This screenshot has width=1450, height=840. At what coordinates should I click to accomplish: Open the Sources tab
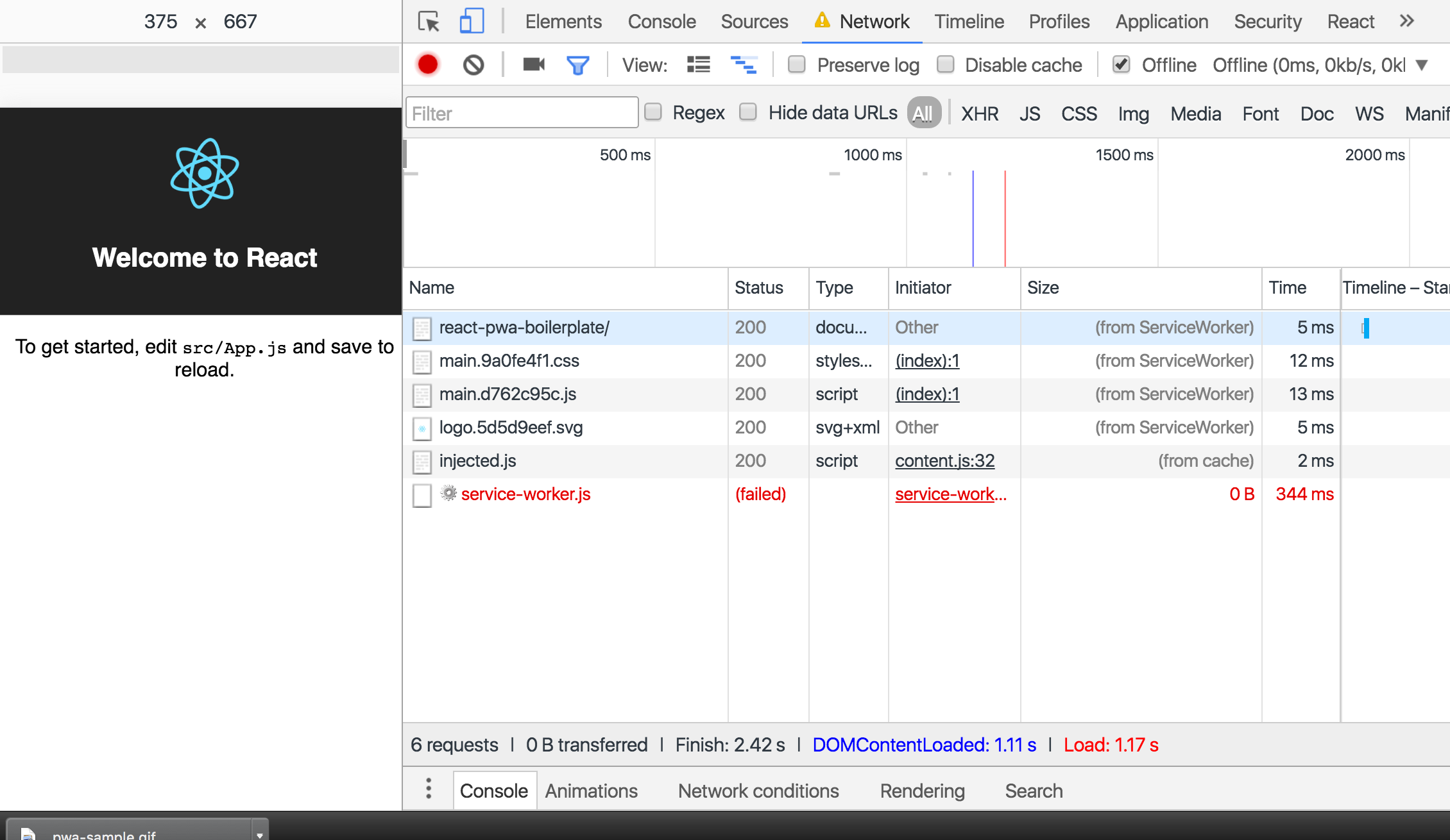755,22
